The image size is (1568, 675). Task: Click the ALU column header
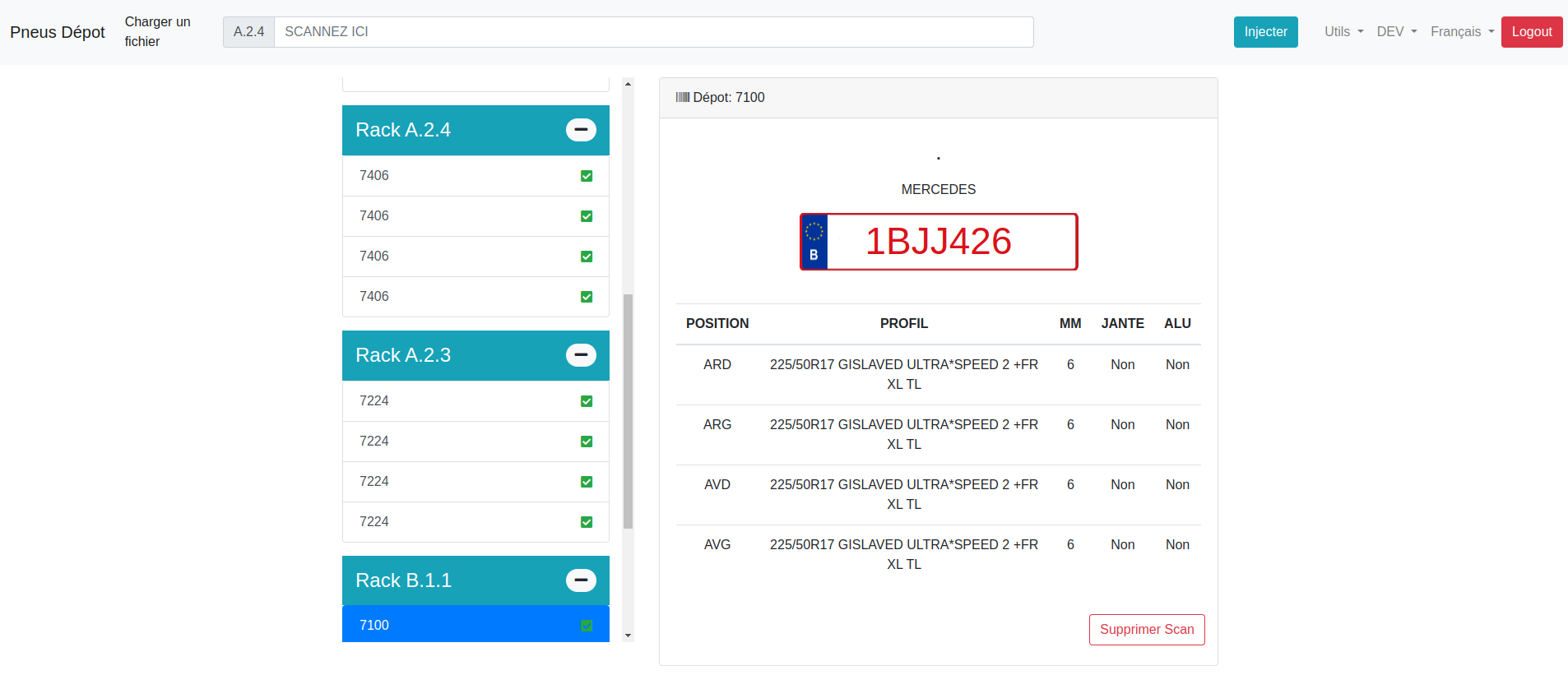[1177, 324]
